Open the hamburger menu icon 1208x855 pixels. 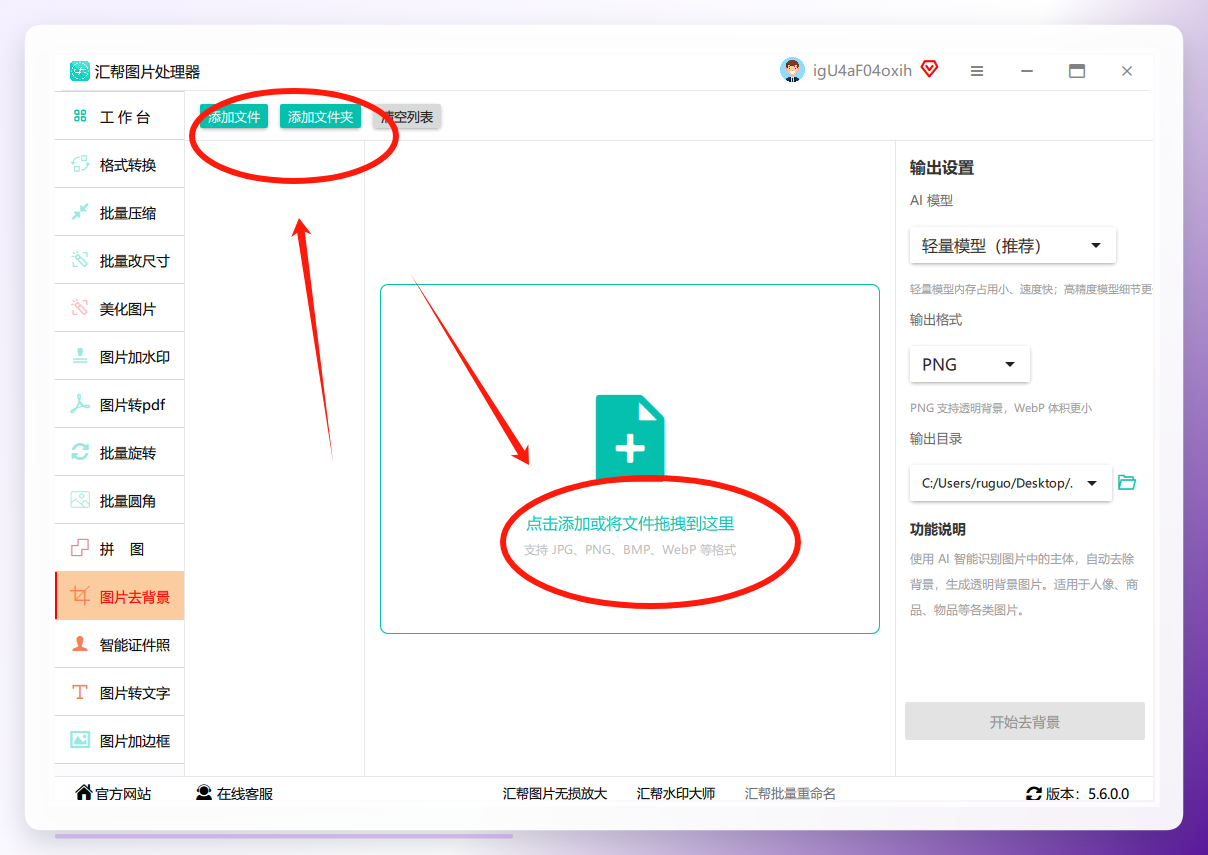pos(977,71)
